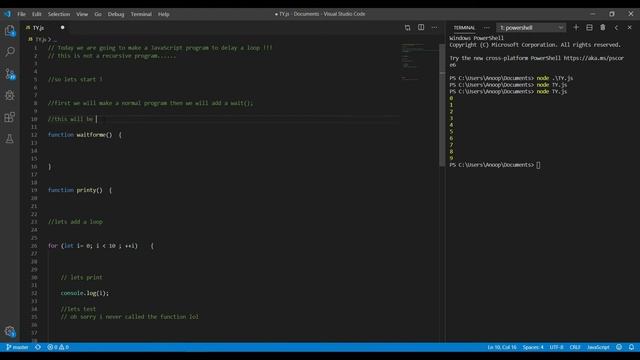Click the terminal panel left chevron
Viewport: 640px width, 360px height.
click(x=616, y=27)
